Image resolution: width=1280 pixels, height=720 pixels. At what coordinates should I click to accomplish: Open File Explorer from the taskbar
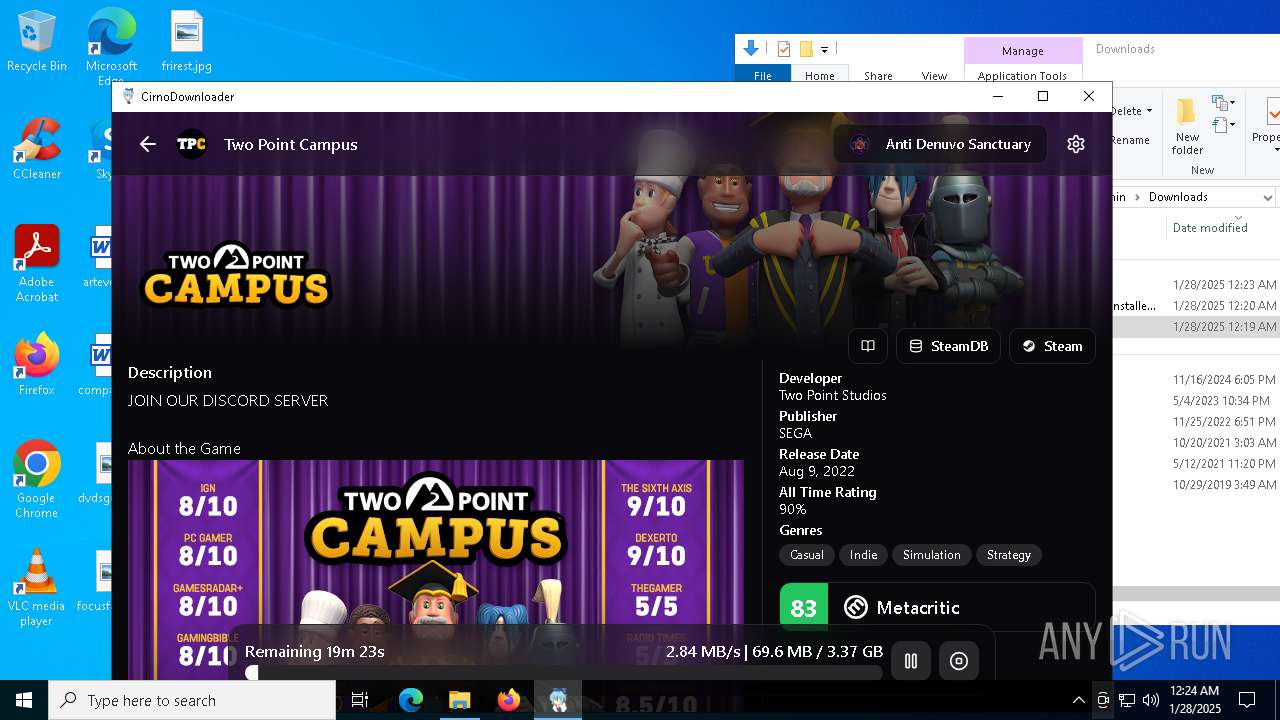(x=460, y=700)
